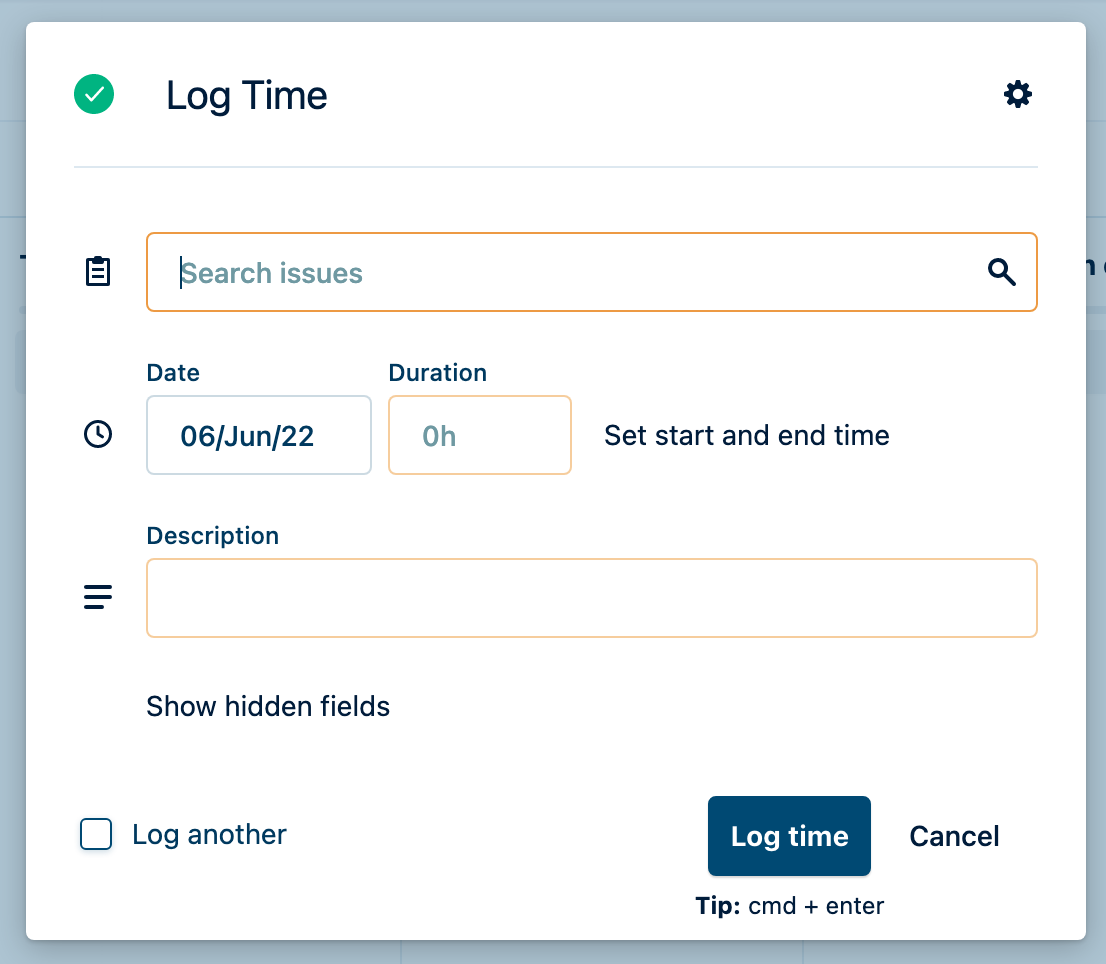
Task: Click the Log Time dialog heading
Action: pos(247,96)
